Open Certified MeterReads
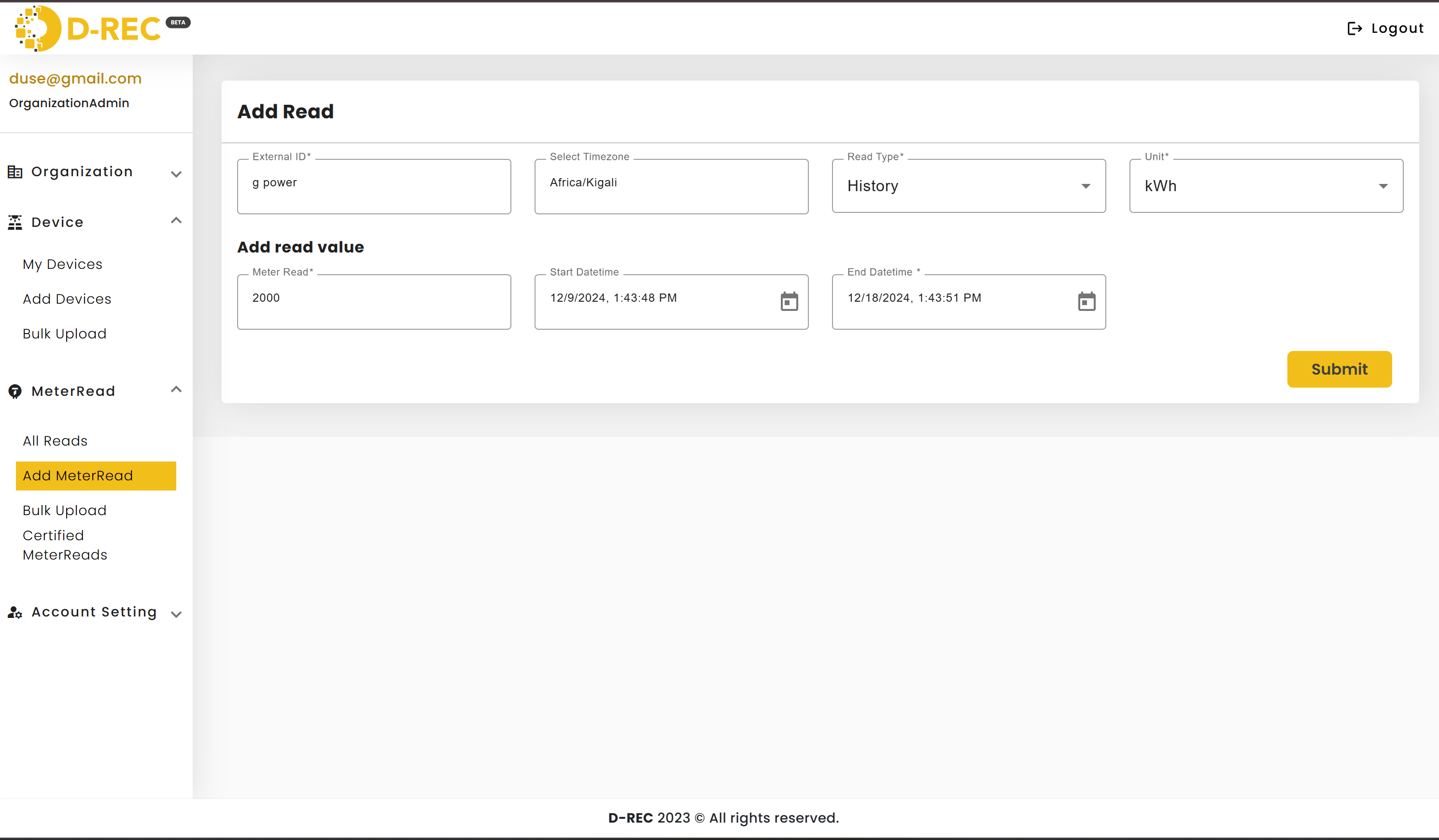 (65, 545)
